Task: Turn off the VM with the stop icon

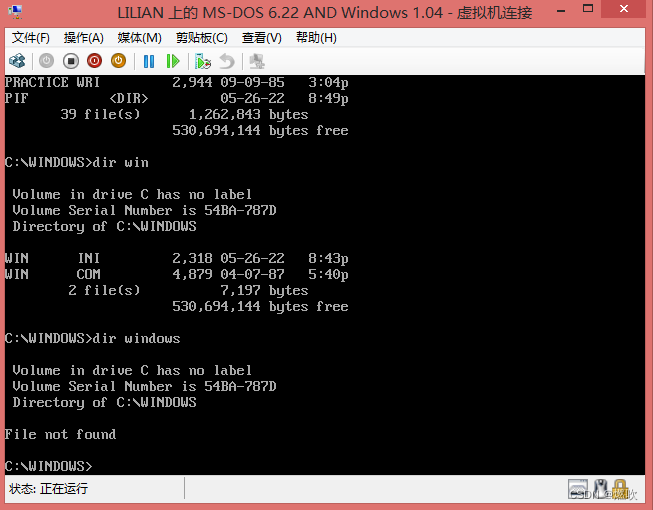Action: (71, 61)
